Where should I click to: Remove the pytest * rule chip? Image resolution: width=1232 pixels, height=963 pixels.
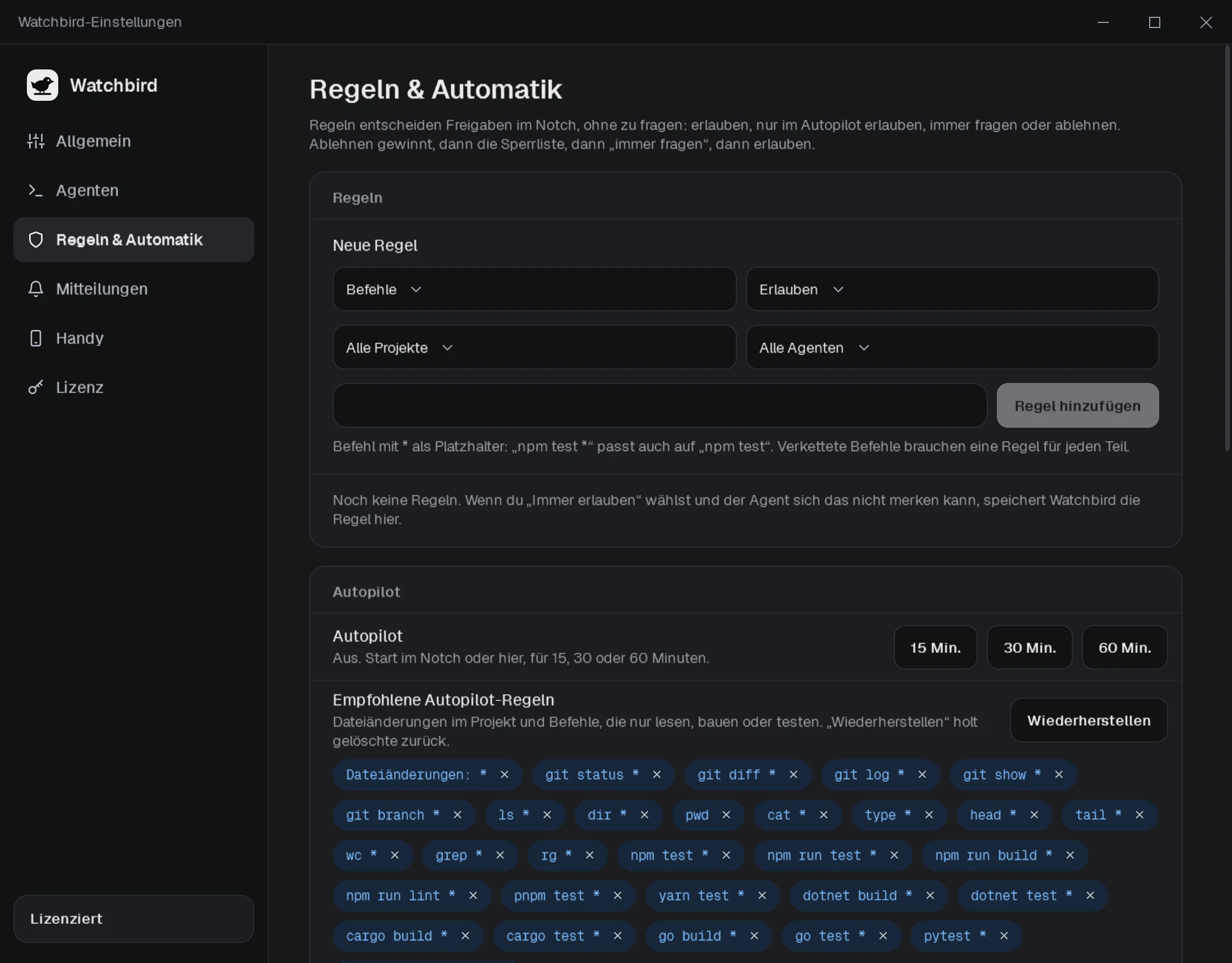pyautogui.click(x=1004, y=936)
